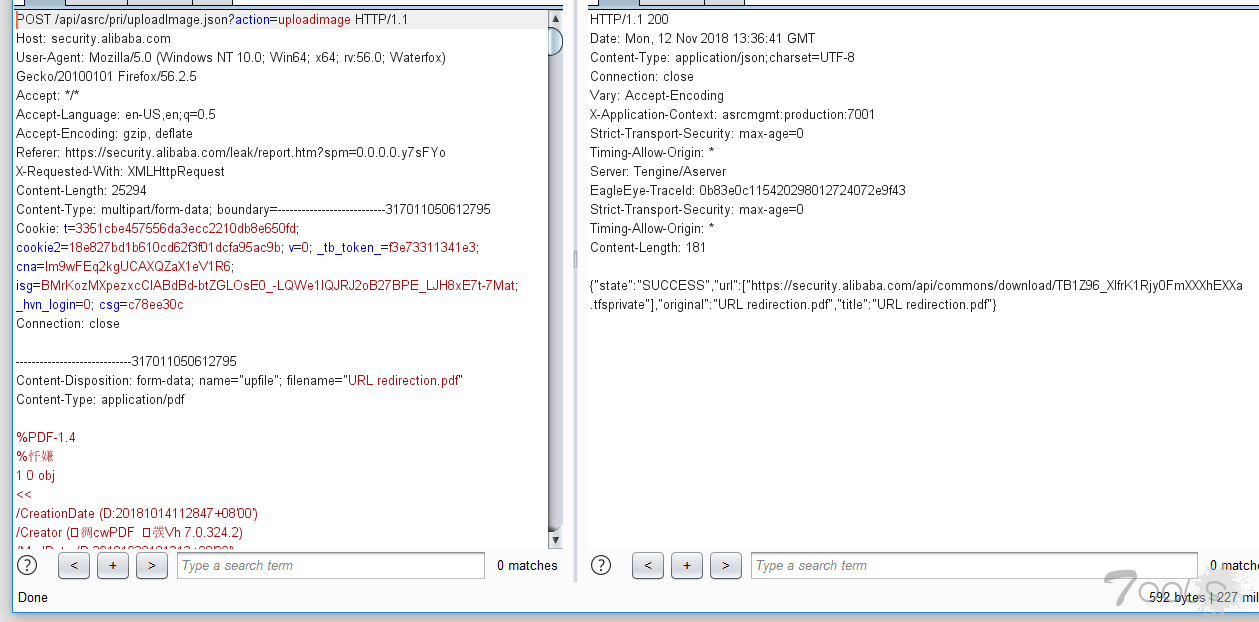The width and height of the screenshot is (1259, 622).
Task: Click the Accept: */* header
Action: point(48,96)
